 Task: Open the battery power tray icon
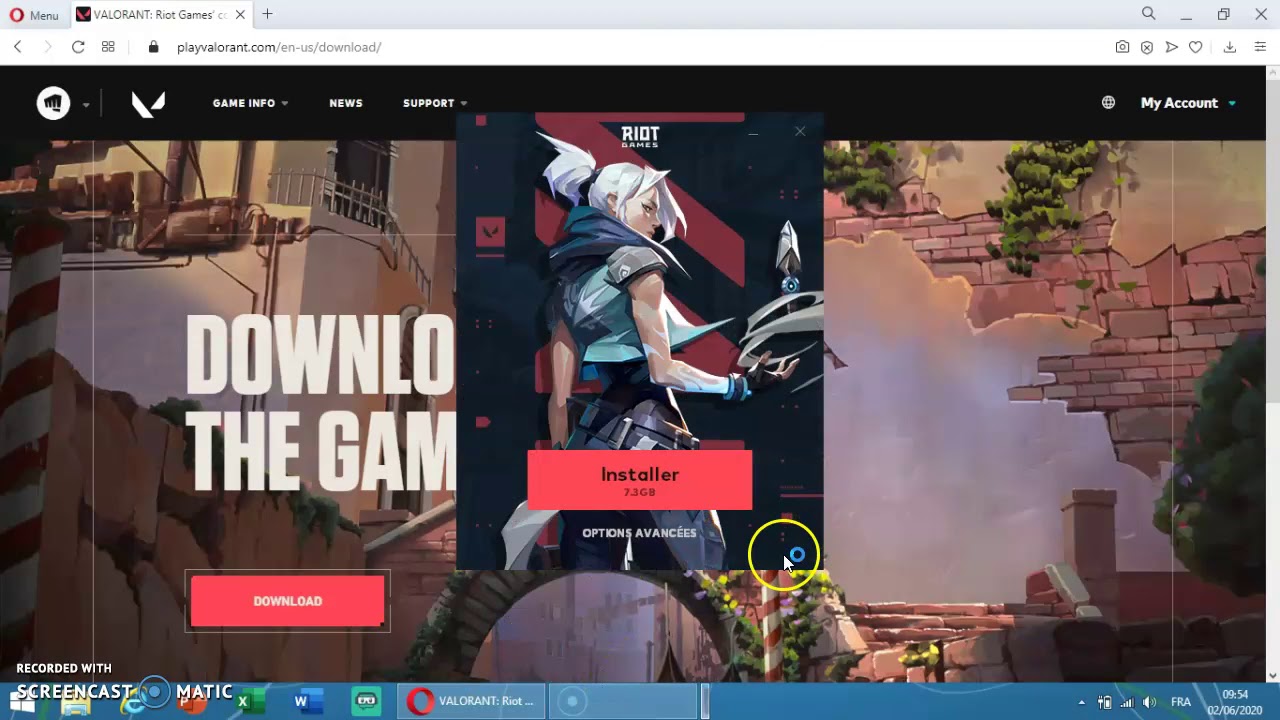1104,702
